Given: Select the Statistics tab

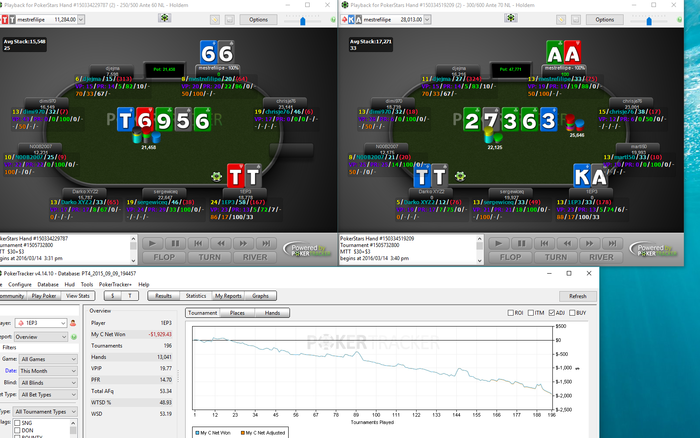Looking at the screenshot, I should click(196, 296).
